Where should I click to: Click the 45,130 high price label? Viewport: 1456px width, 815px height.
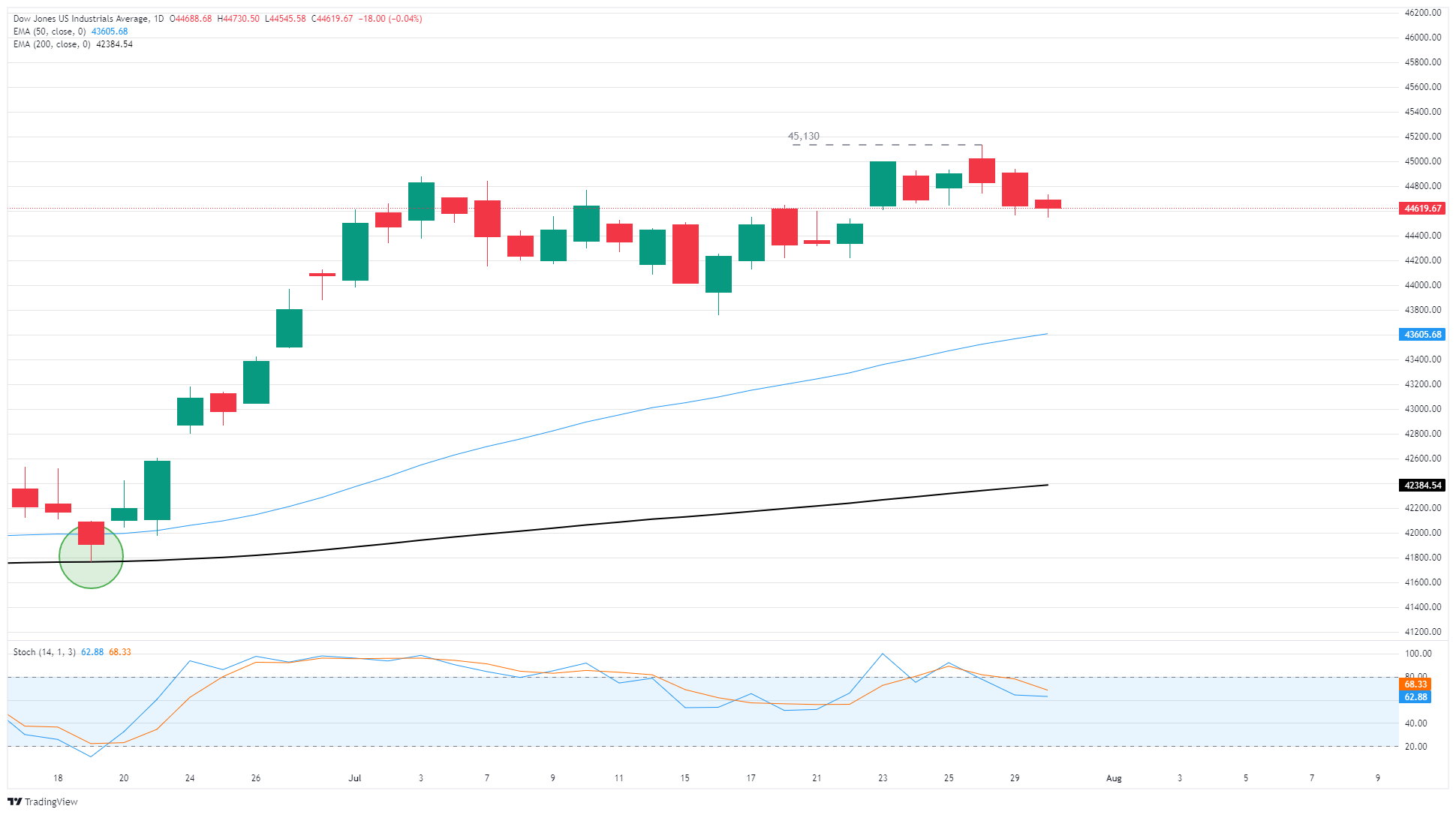pos(803,136)
